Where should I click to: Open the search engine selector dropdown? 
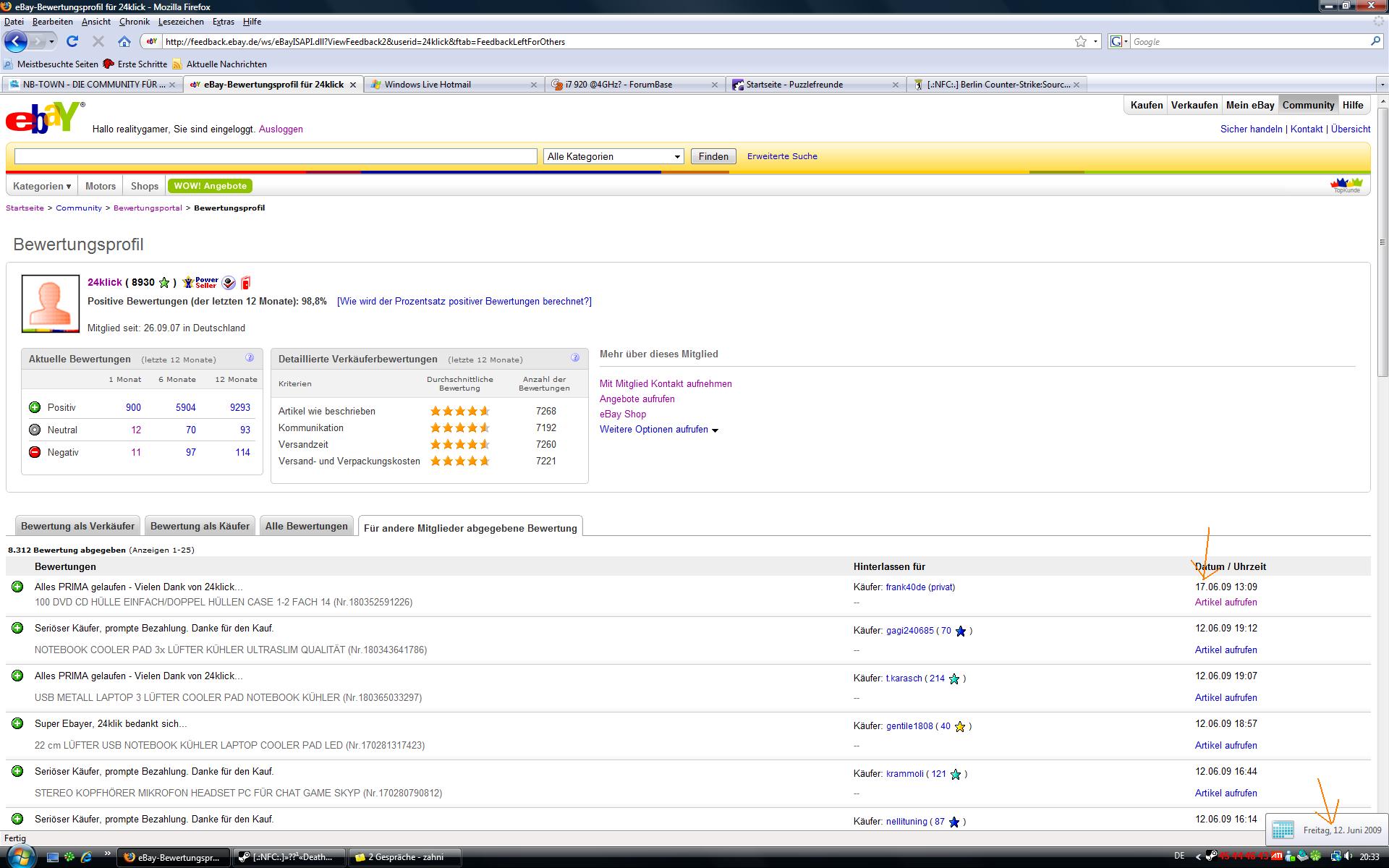pos(1118,42)
